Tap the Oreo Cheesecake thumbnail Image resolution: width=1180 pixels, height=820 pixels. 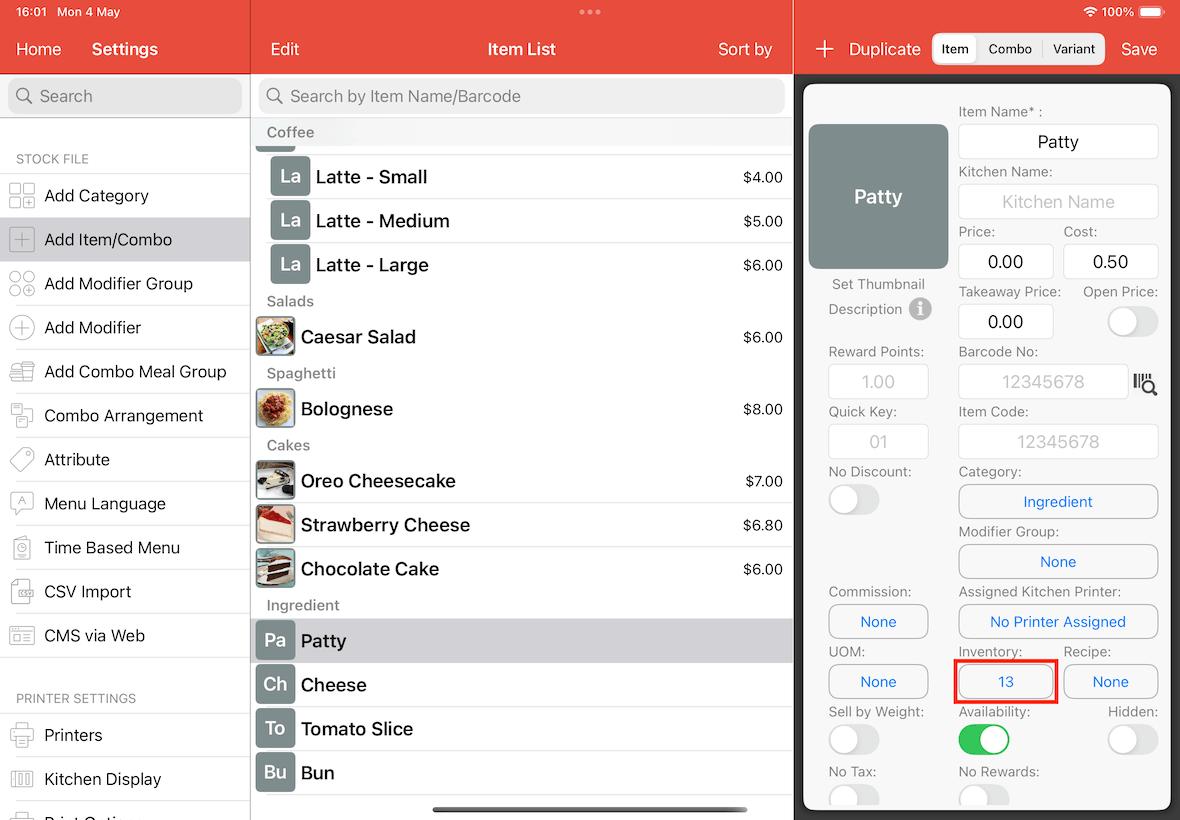coord(275,481)
